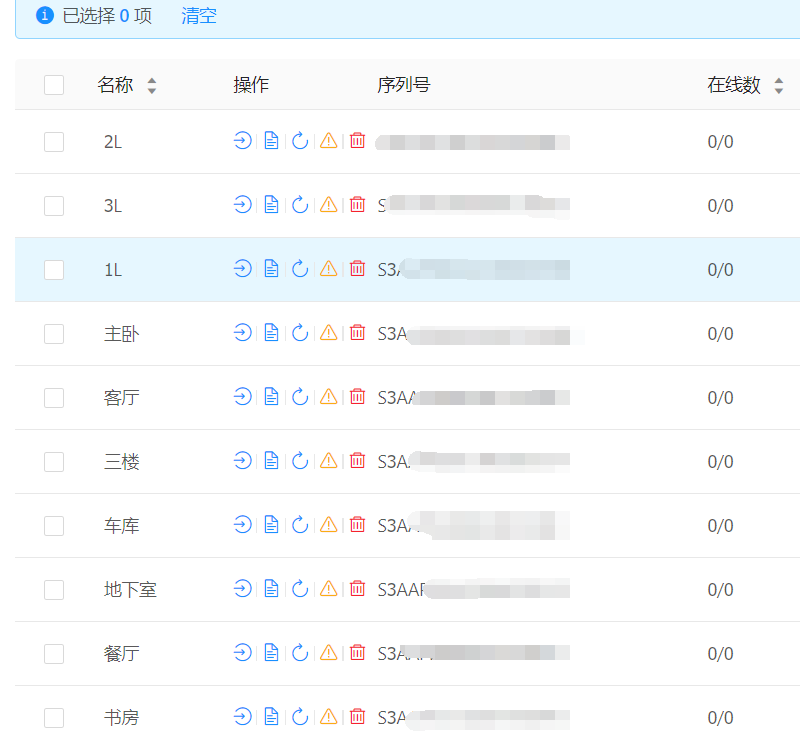Screen dimensions: 800x740
Task: Click the refresh icon in the 车库 row
Action: (x=300, y=525)
